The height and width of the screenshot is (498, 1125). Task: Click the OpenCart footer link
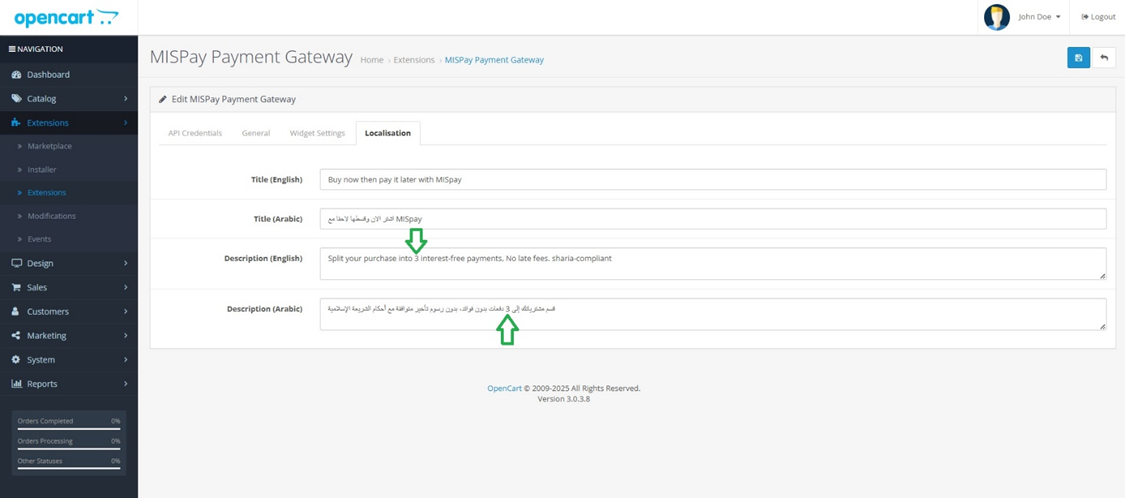[504, 388]
